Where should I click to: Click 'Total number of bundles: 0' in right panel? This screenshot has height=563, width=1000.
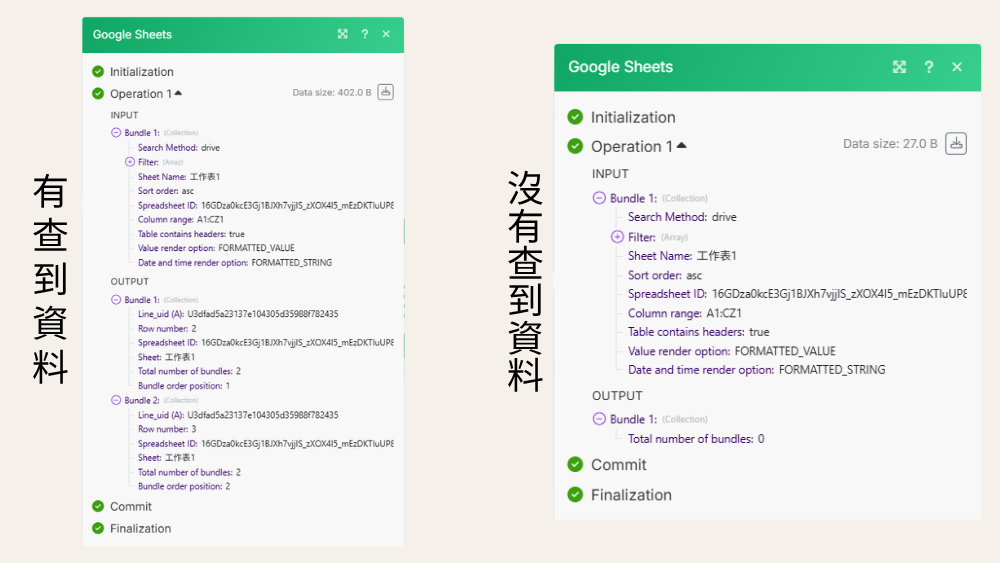tap(696, 439)
